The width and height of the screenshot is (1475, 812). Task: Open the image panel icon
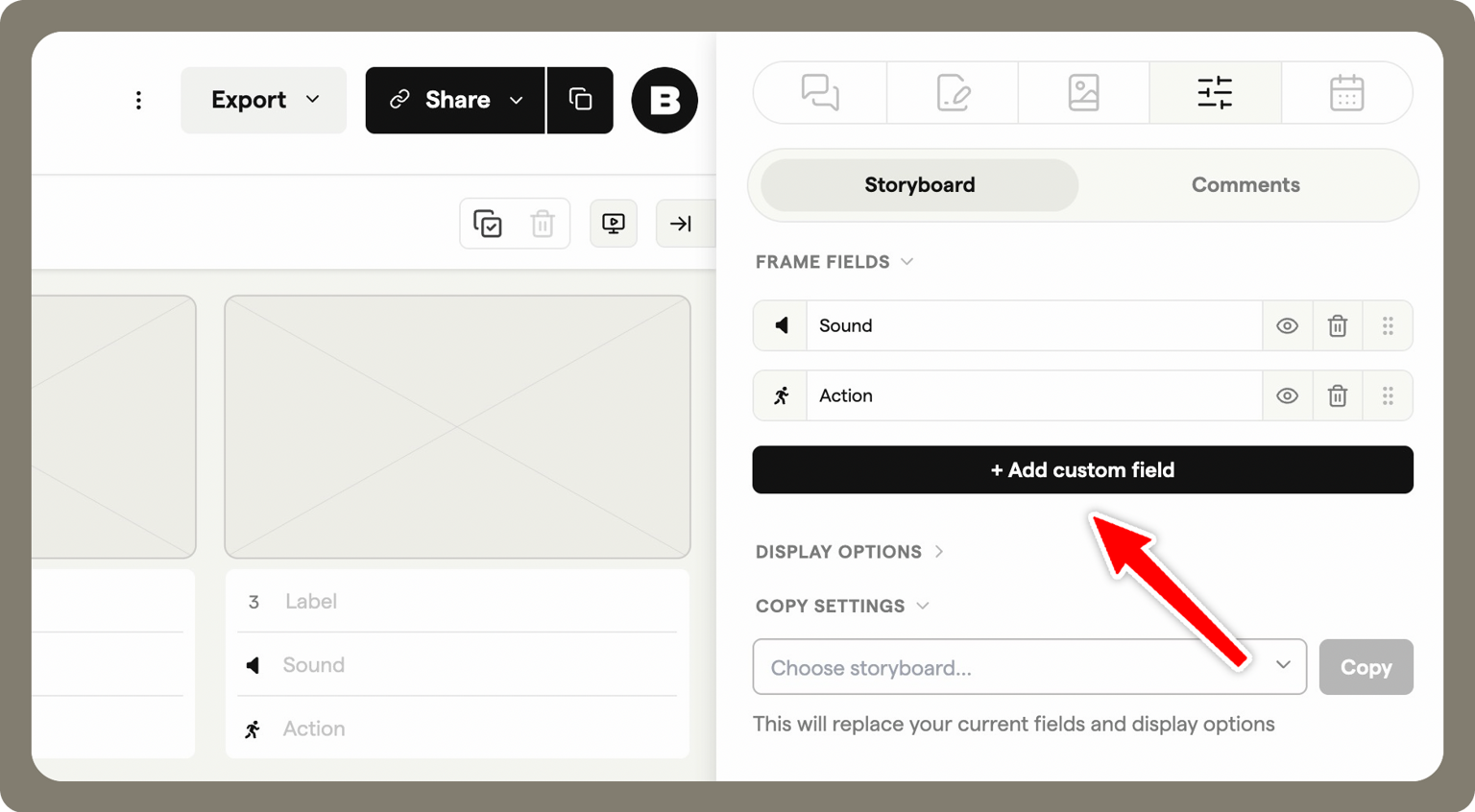pos(1083,93)
